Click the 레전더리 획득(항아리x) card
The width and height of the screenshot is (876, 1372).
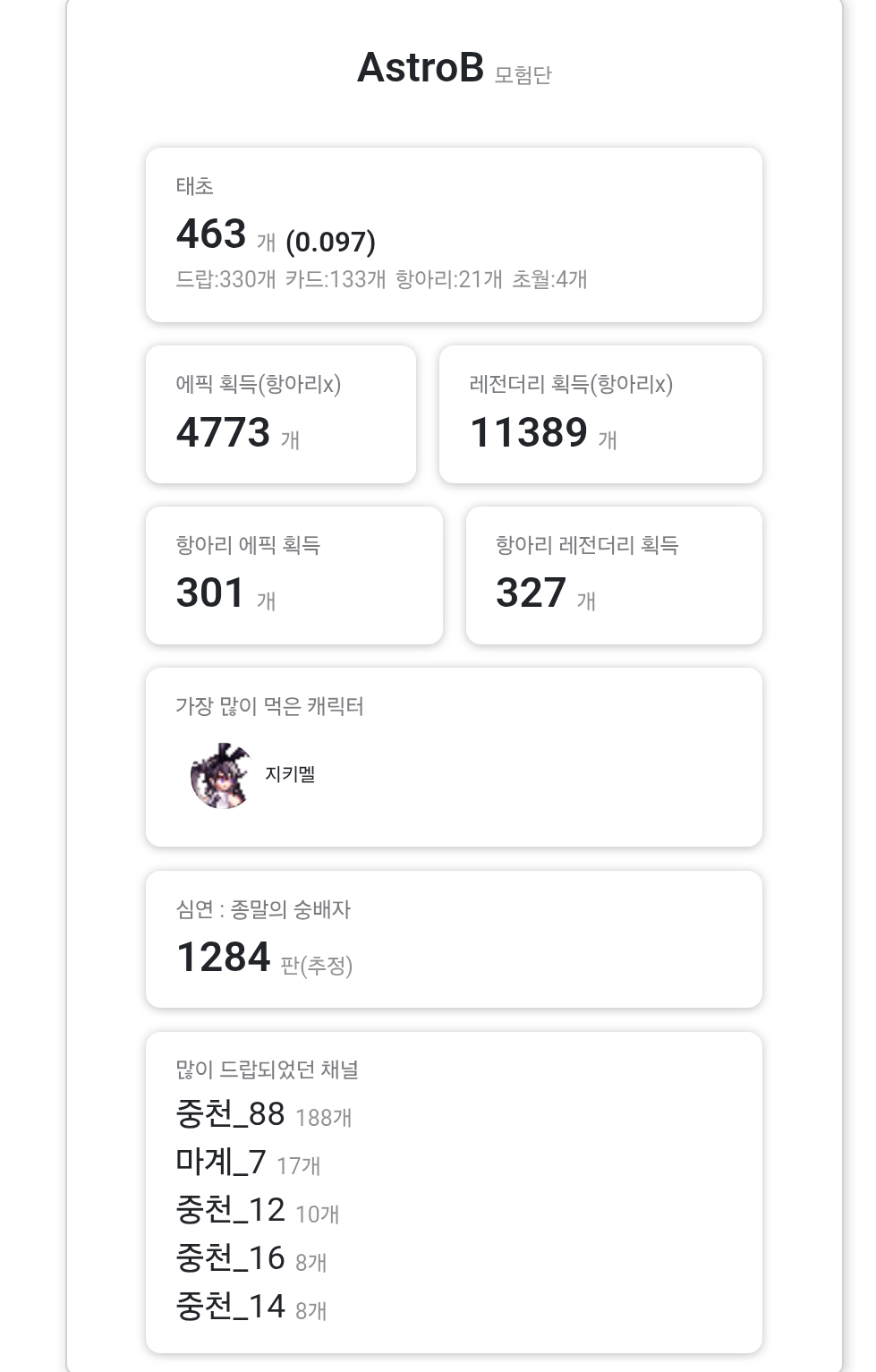point(600,414)
